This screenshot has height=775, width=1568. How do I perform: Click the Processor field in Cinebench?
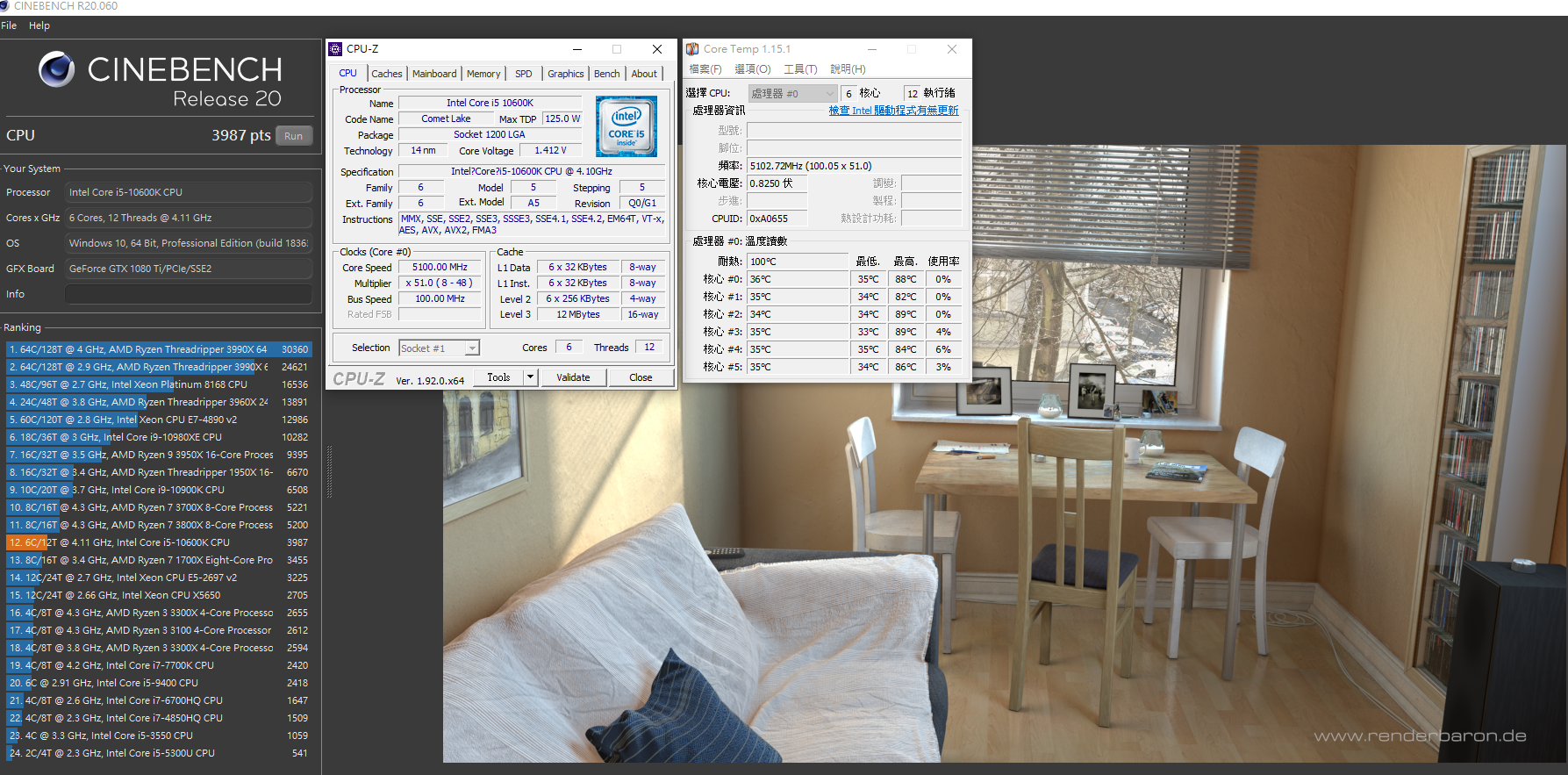tap(189, 192)
